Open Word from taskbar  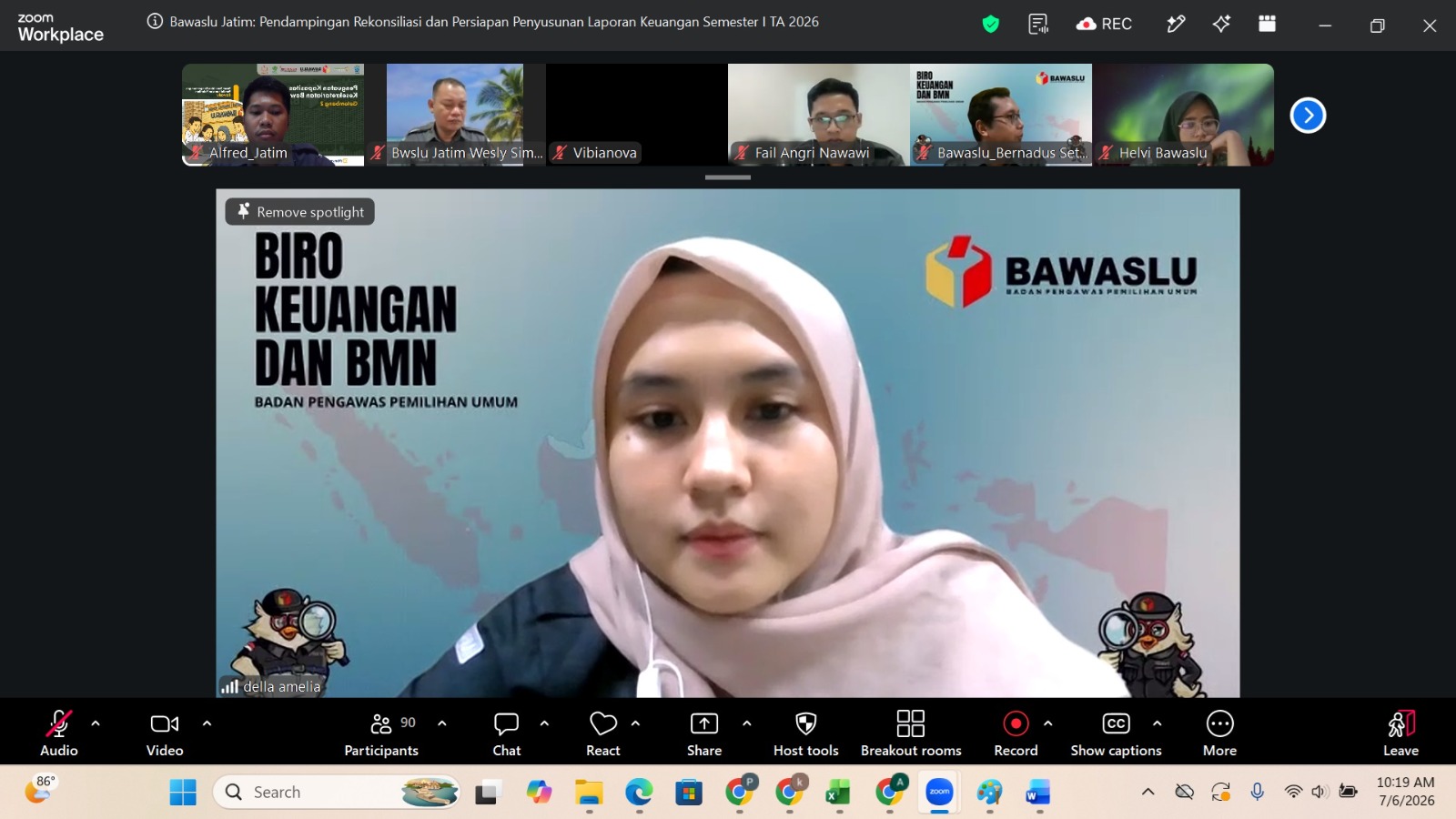1038,793
